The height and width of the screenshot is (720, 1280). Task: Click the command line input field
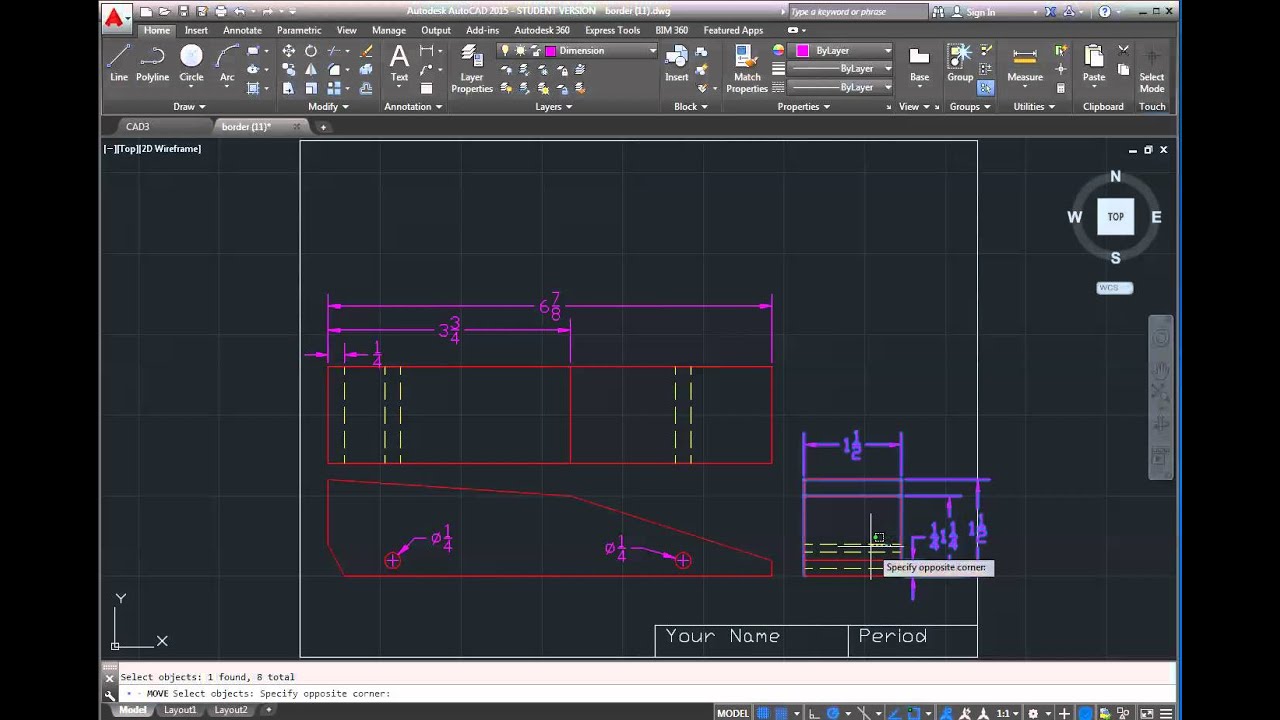[x=648, y=693]
